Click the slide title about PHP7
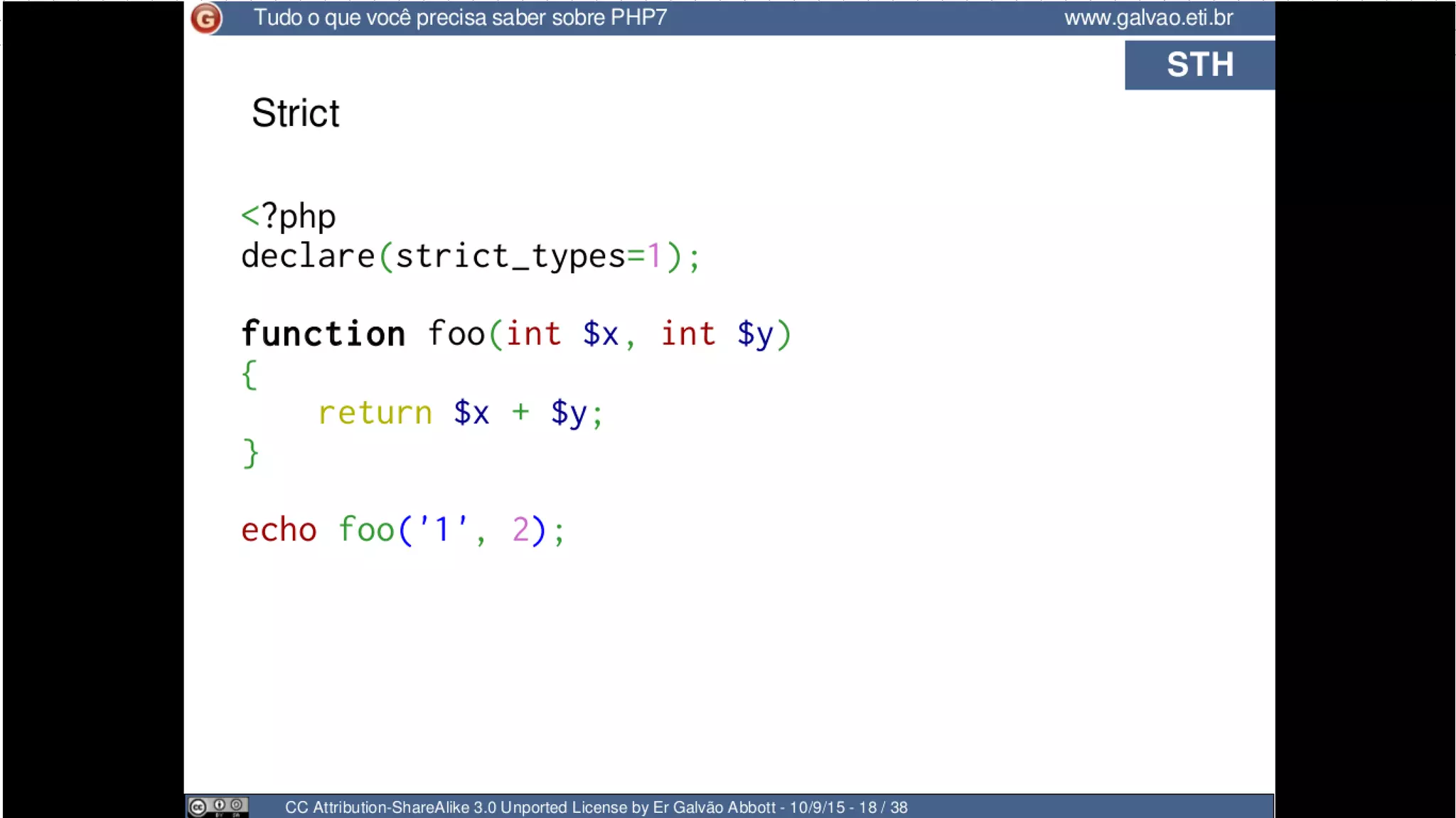 pyautogui.click(x=460, y=18)
